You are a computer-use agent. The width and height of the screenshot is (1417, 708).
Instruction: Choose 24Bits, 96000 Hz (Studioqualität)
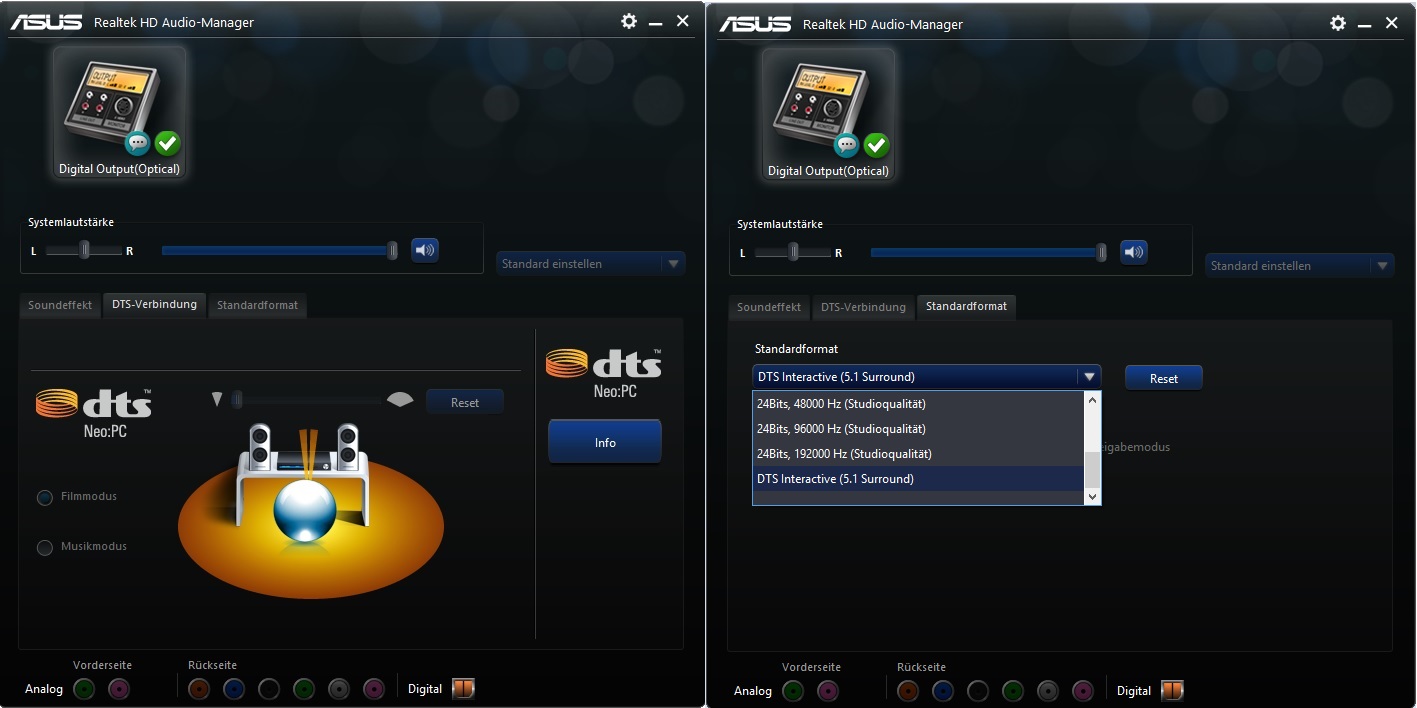[918, 429]
